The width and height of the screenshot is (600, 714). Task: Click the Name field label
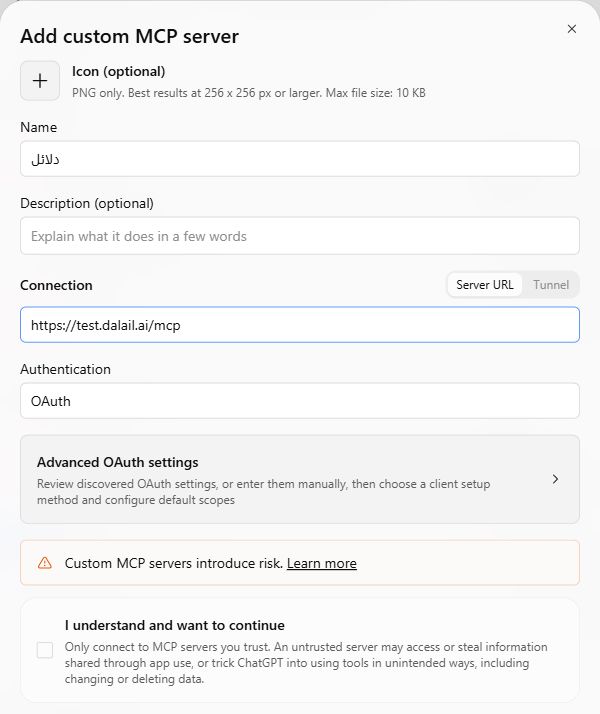pyautogui.click(x=39, y=127)
